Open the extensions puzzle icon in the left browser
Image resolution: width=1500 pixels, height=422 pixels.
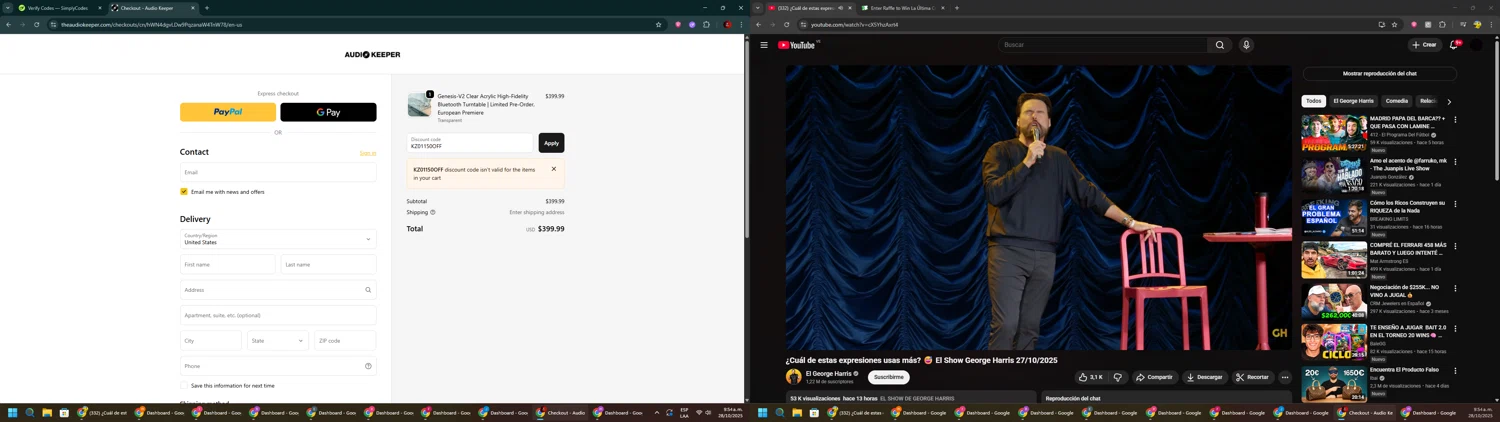pyautogui.click(x=706, y=24)
